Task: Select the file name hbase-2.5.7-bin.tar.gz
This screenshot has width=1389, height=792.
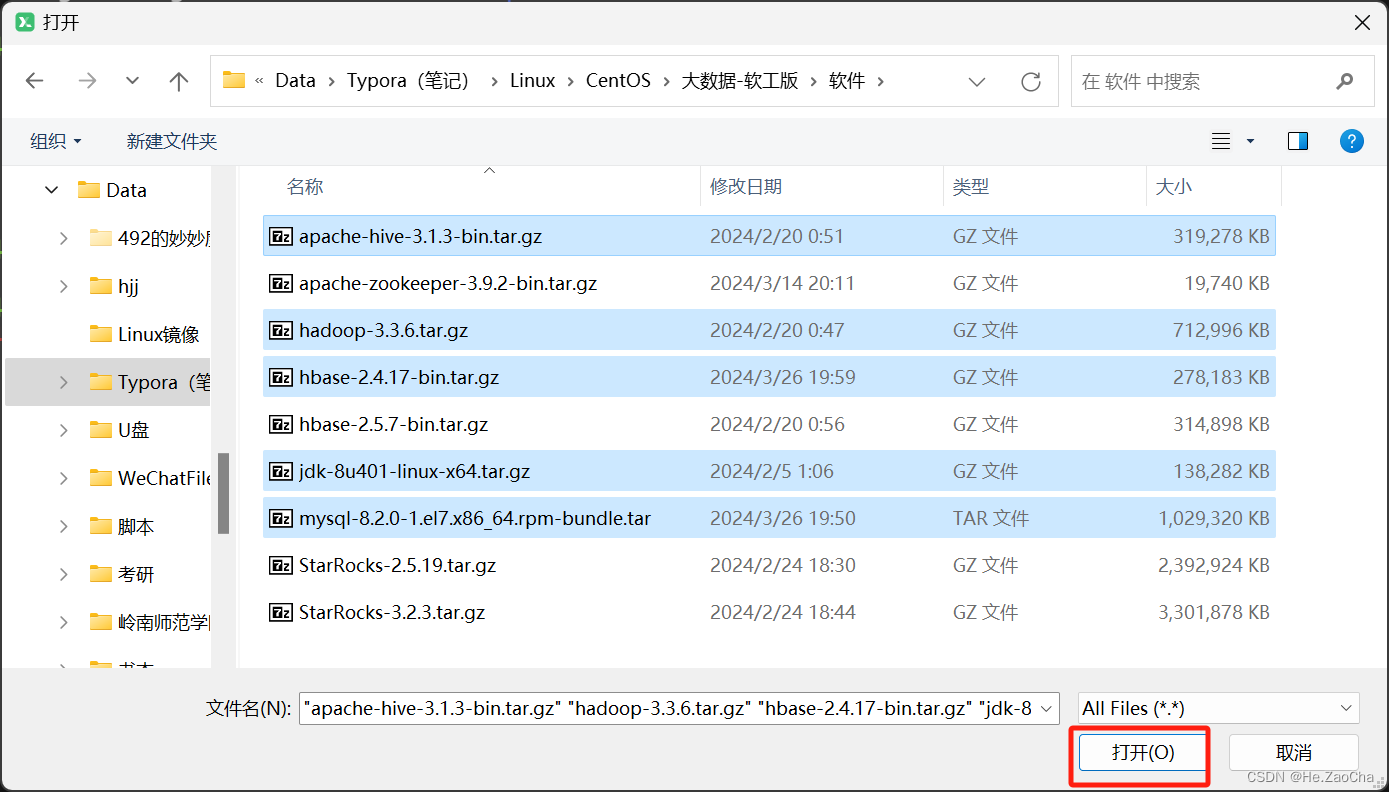Action: click(393, 425)
